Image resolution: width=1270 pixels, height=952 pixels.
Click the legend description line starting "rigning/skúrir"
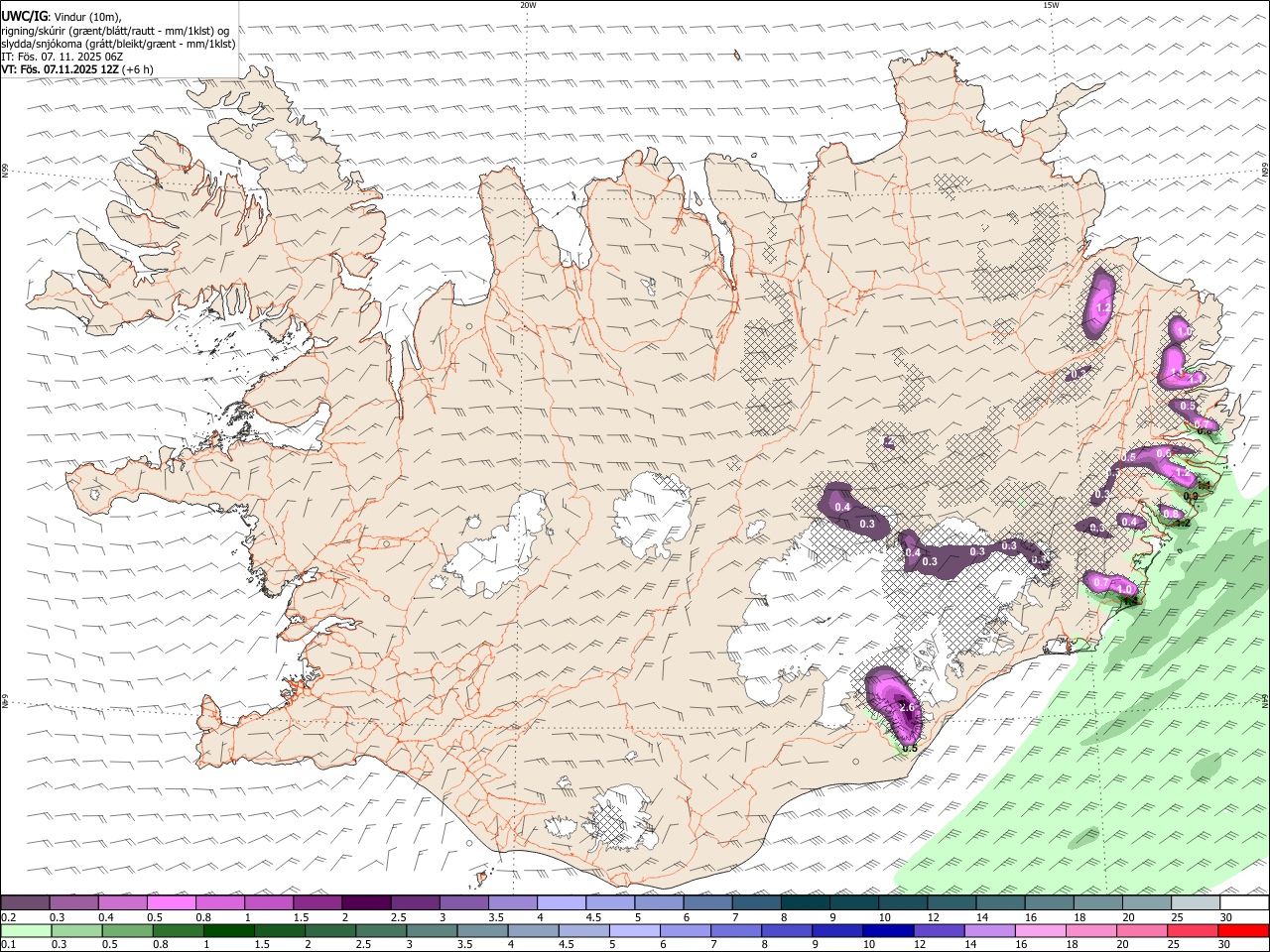tap(115, 30)
